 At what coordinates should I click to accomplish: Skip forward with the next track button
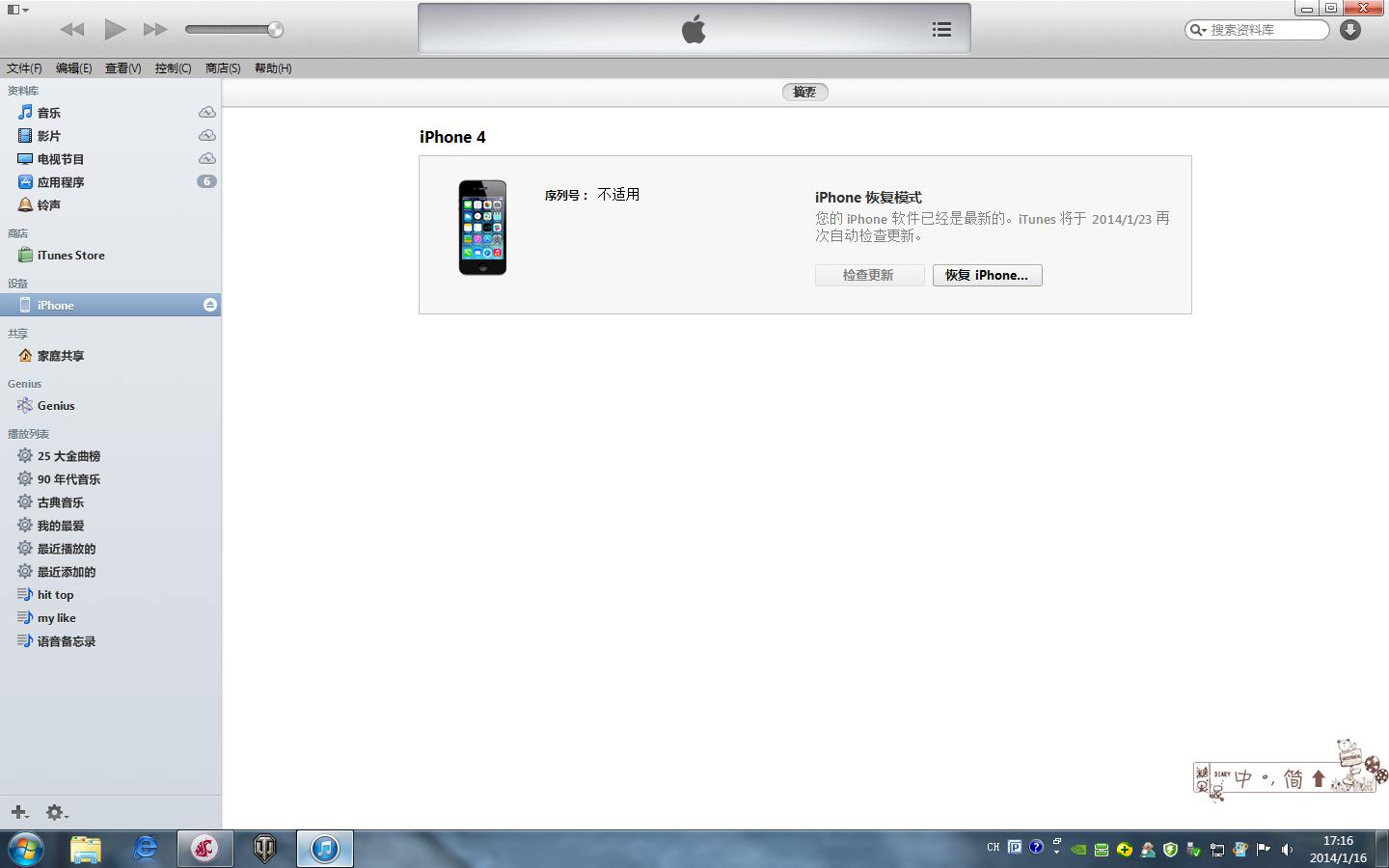pos(155,30)
